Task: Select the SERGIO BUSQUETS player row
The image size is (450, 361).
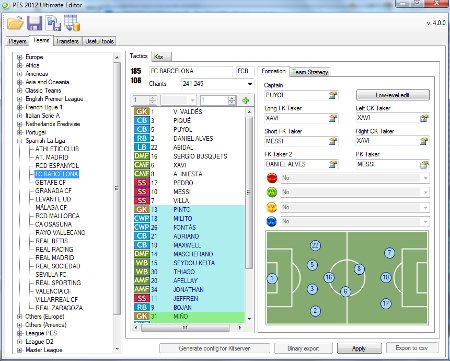Action: [x=189, y=156]
